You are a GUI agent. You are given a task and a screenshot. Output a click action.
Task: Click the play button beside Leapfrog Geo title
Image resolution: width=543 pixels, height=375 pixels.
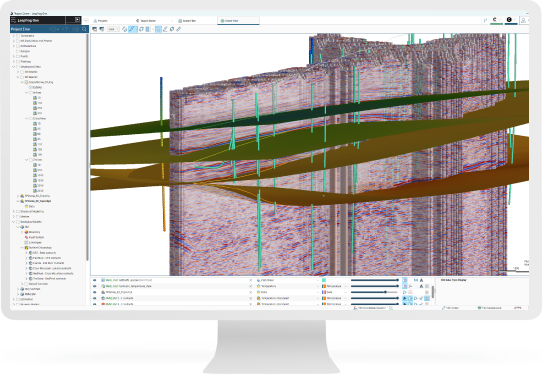coord(77,20)
